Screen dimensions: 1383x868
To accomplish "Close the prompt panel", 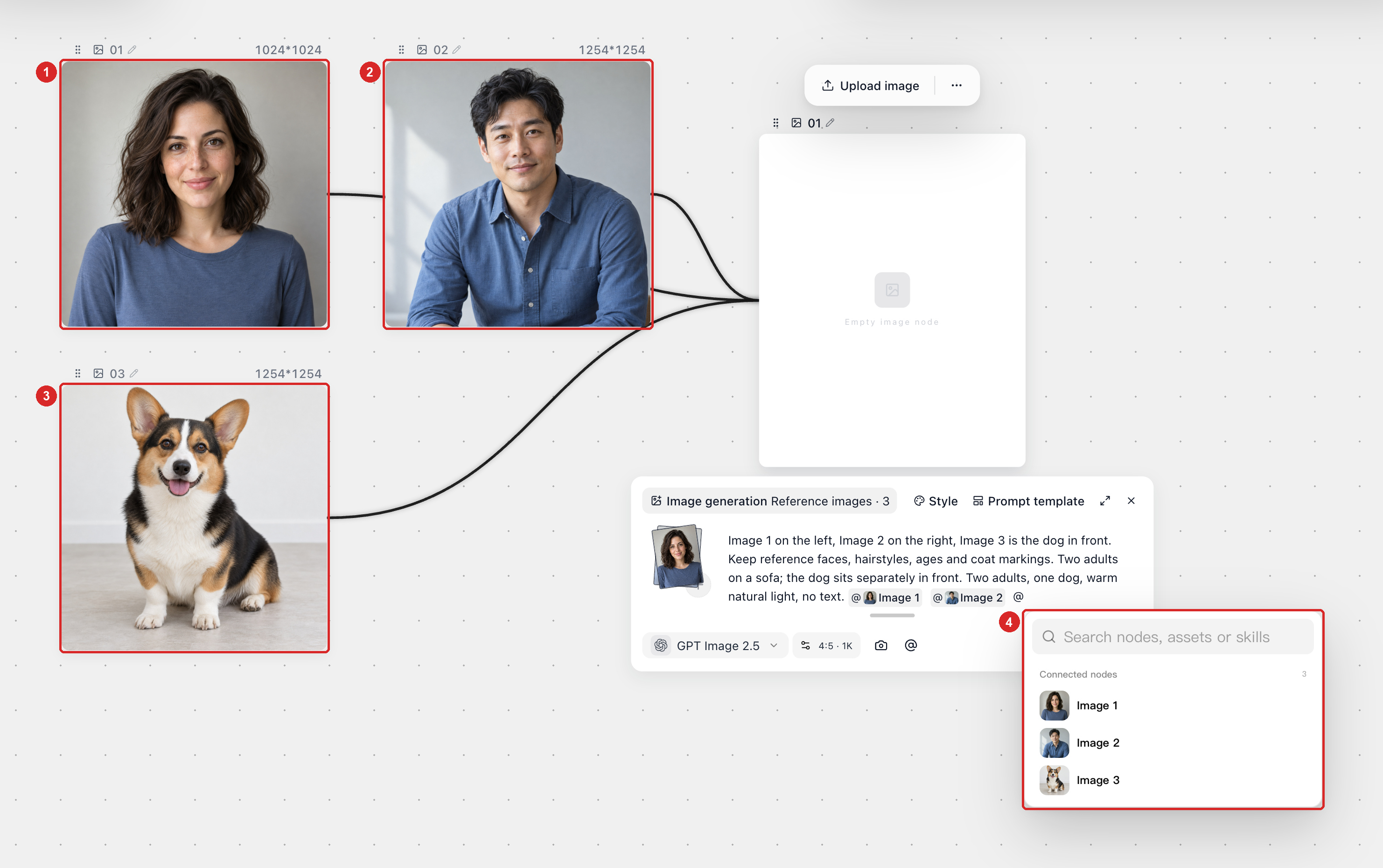I will pyautogui.click(x=1131, y=501).
